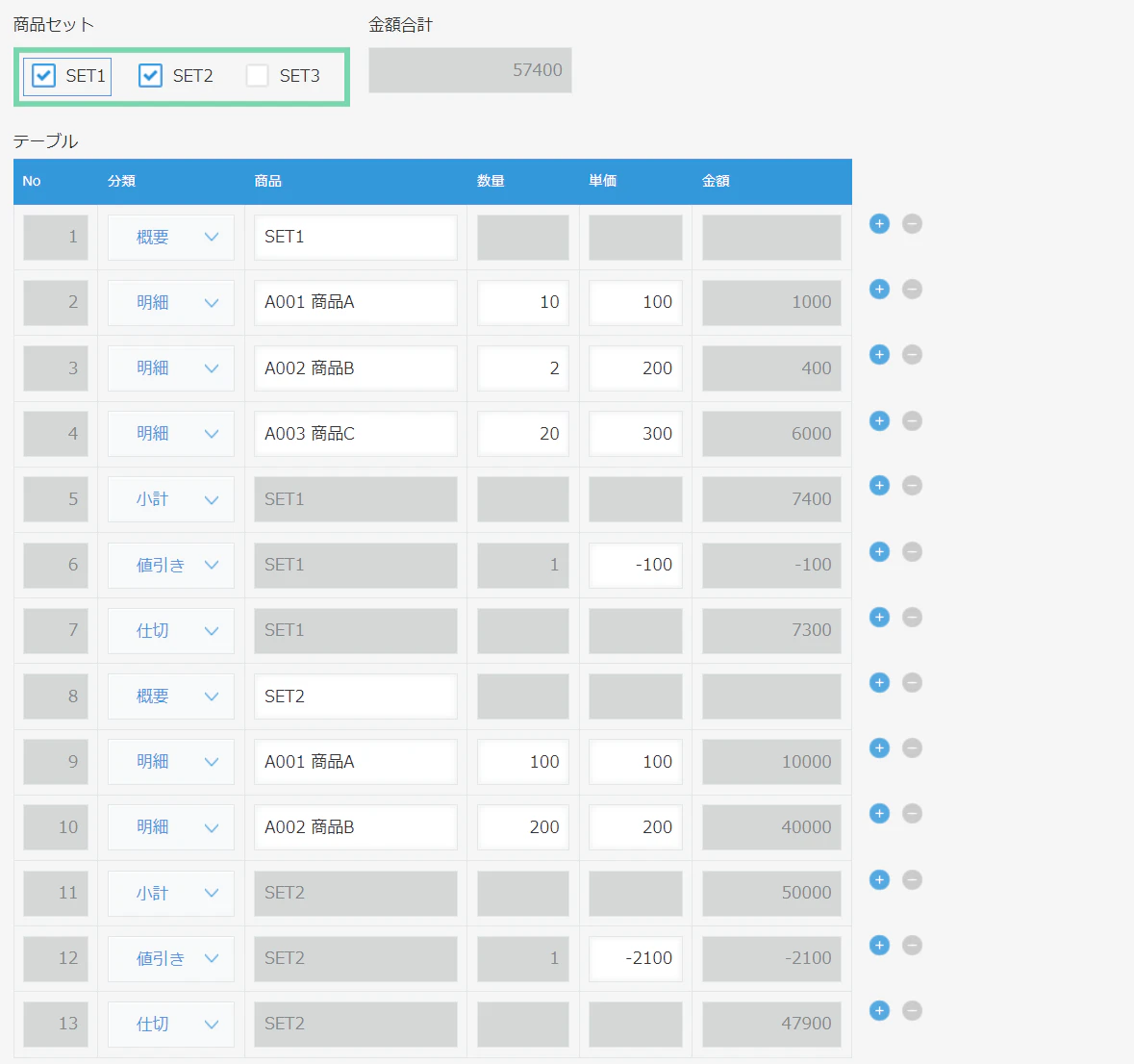Click the 商品 field in row 1
Viewport: 1134px width, 1064px height.
click(355, 238)
